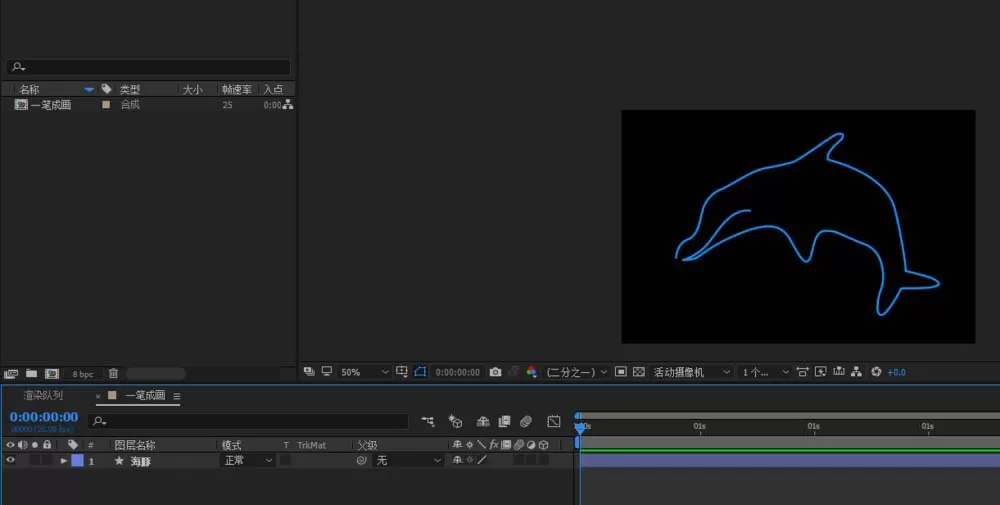Open the (二分之一) resolution dropdown
The width and height of the screenshot is (1000, 505).
coord(576,372)
